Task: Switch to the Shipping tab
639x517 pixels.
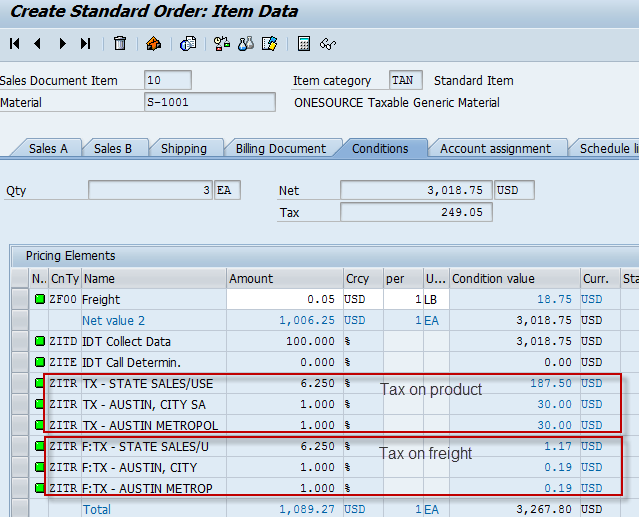Action: tap(184, 148)
